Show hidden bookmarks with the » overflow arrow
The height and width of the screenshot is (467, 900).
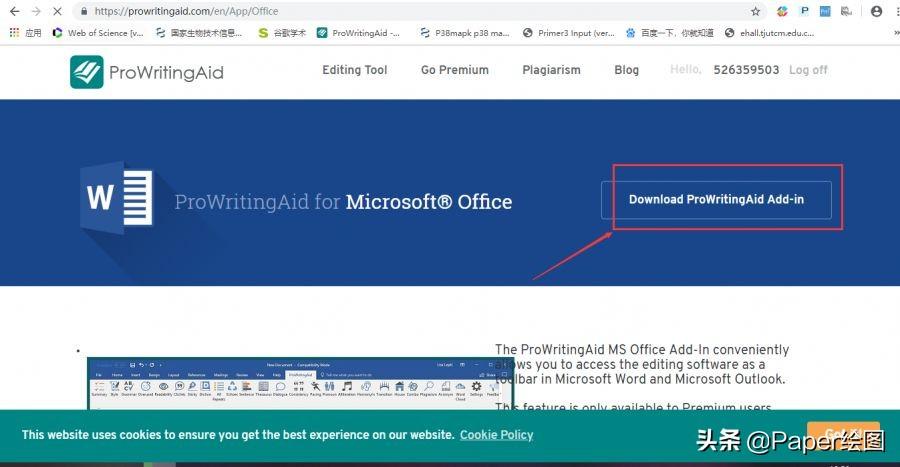(895, 33)
